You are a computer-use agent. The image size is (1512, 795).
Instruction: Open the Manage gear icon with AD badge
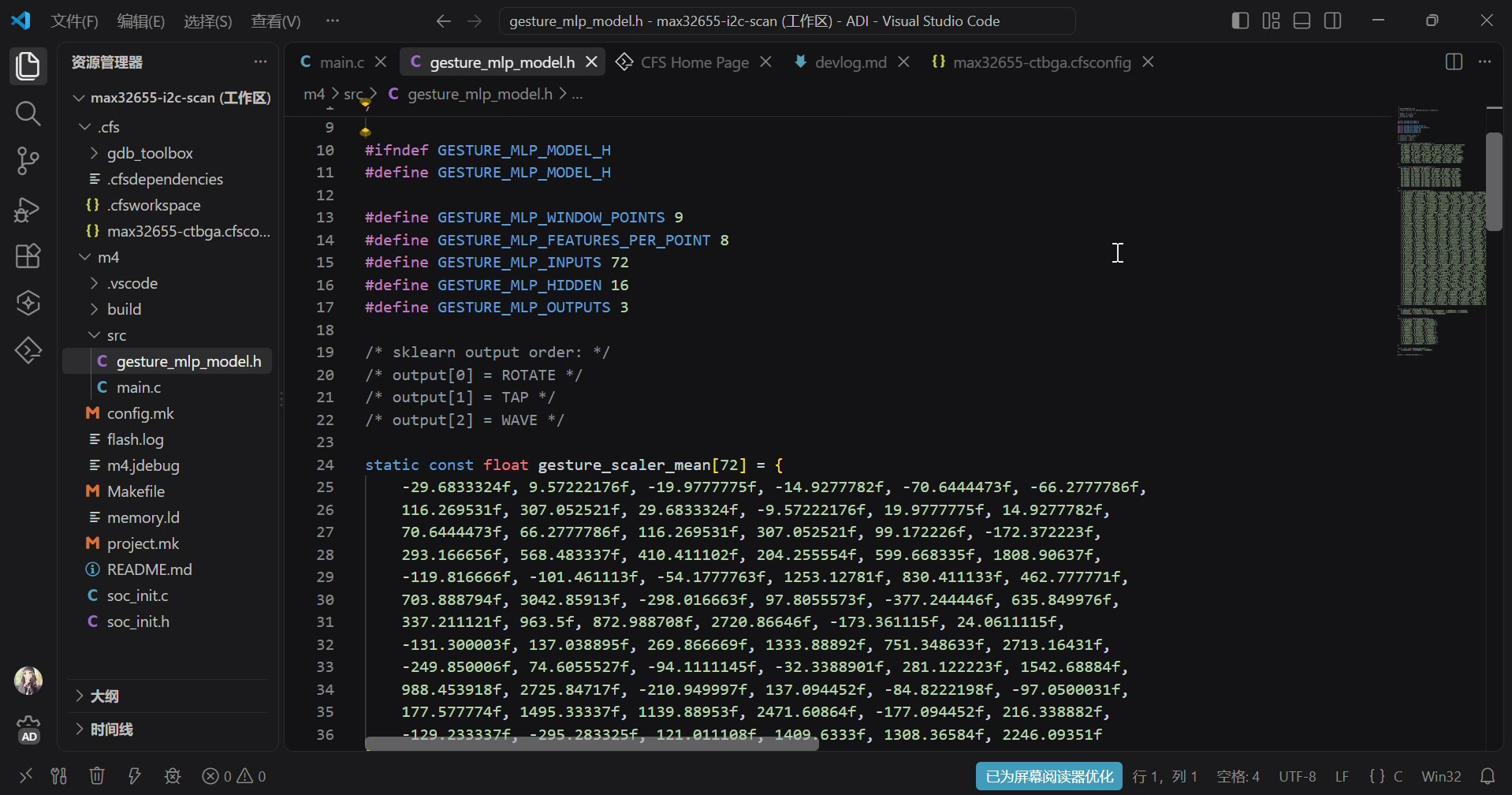click(x=28, y=730)
